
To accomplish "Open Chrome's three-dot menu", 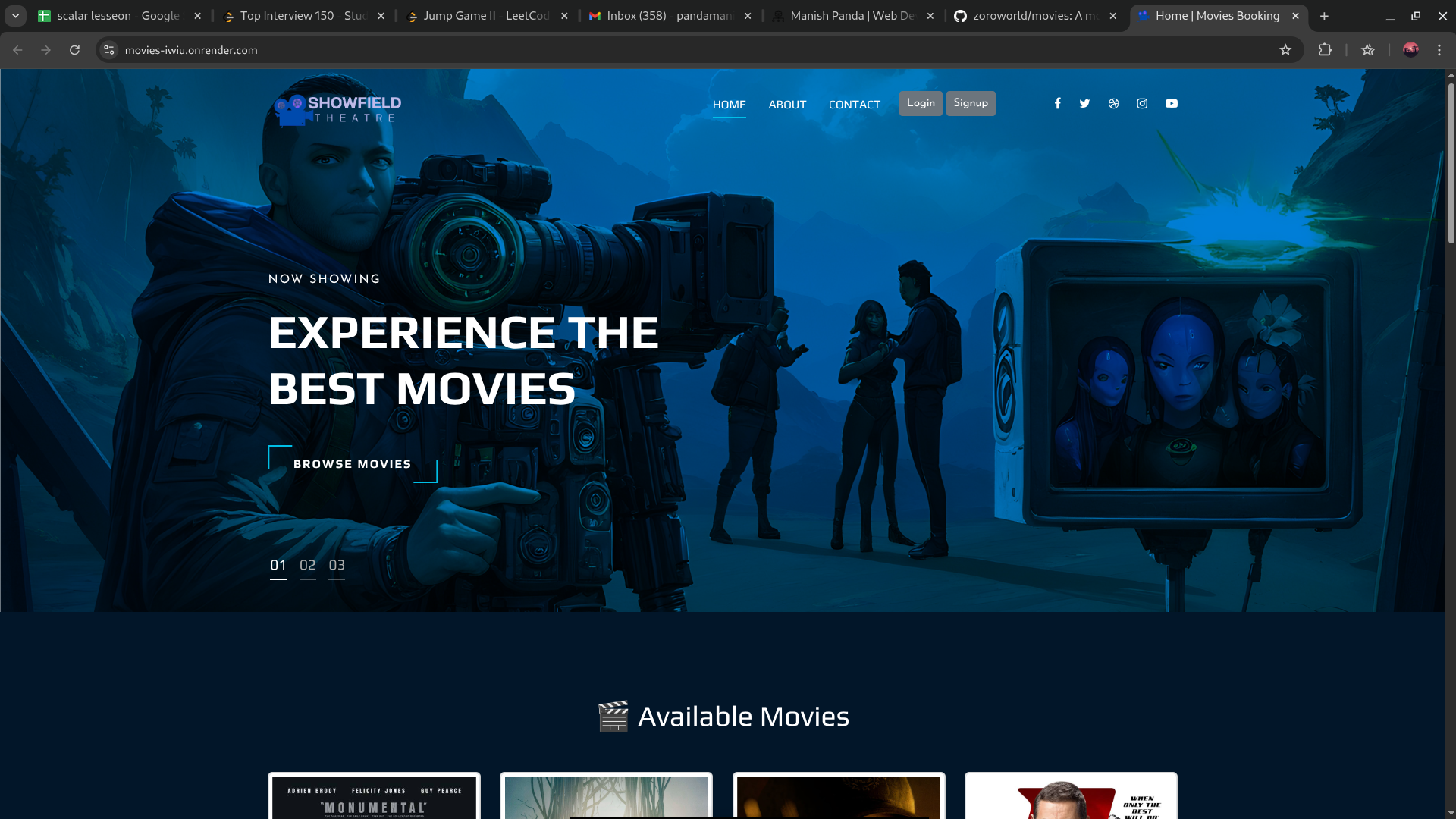I will coord(1439,50).
